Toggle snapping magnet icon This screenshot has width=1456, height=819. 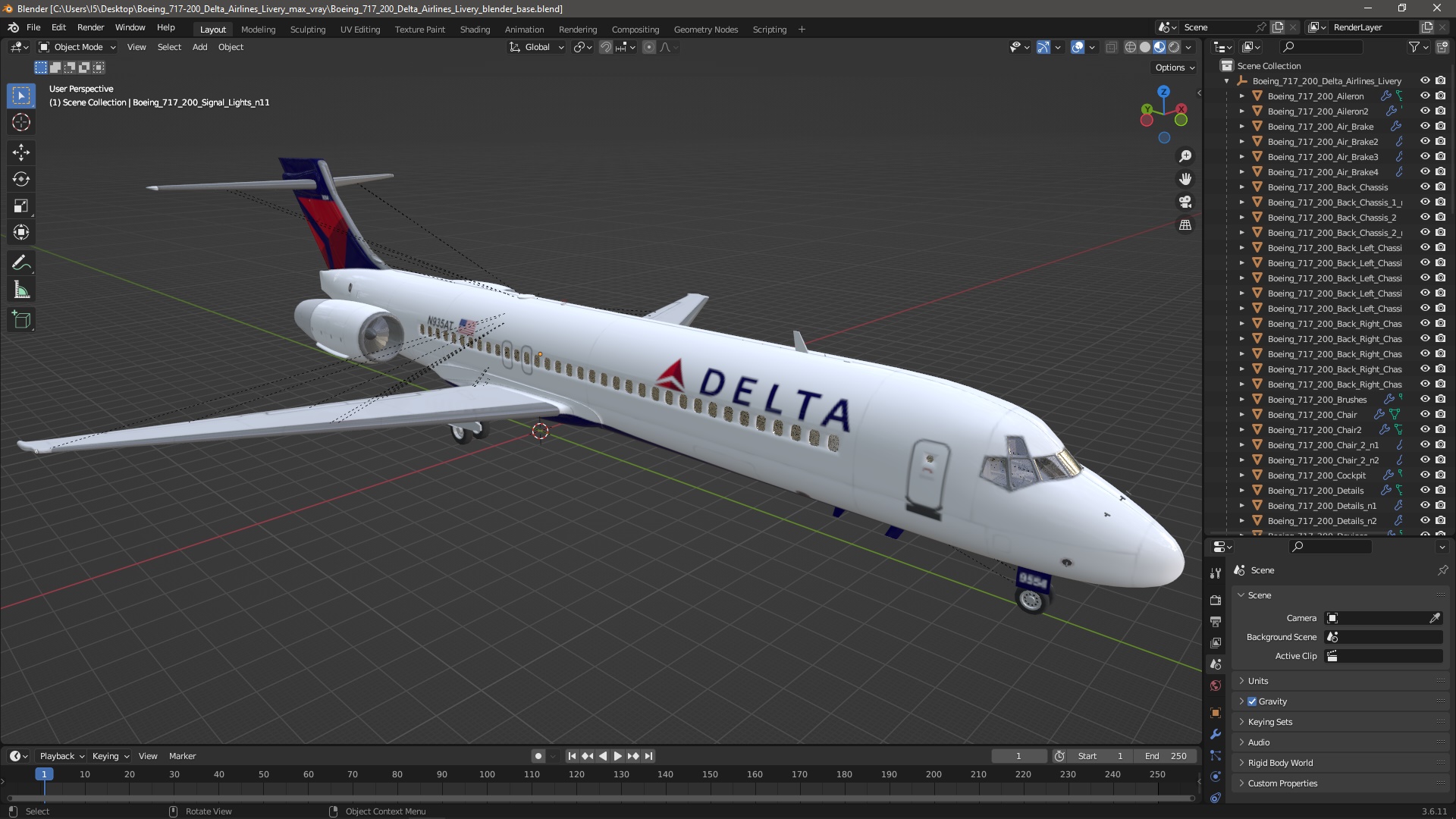605,47
